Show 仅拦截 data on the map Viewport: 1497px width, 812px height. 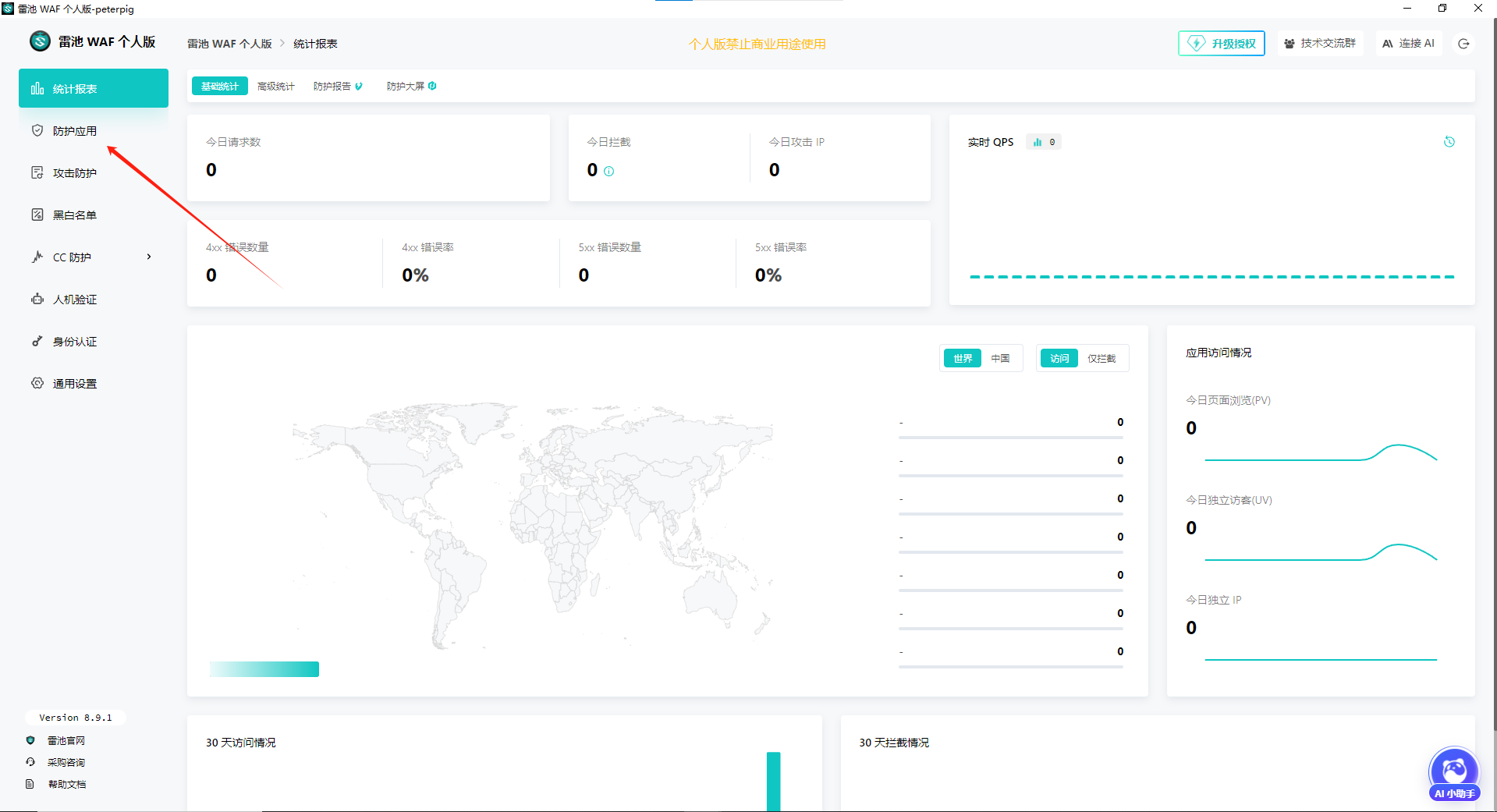point(1101,358)
